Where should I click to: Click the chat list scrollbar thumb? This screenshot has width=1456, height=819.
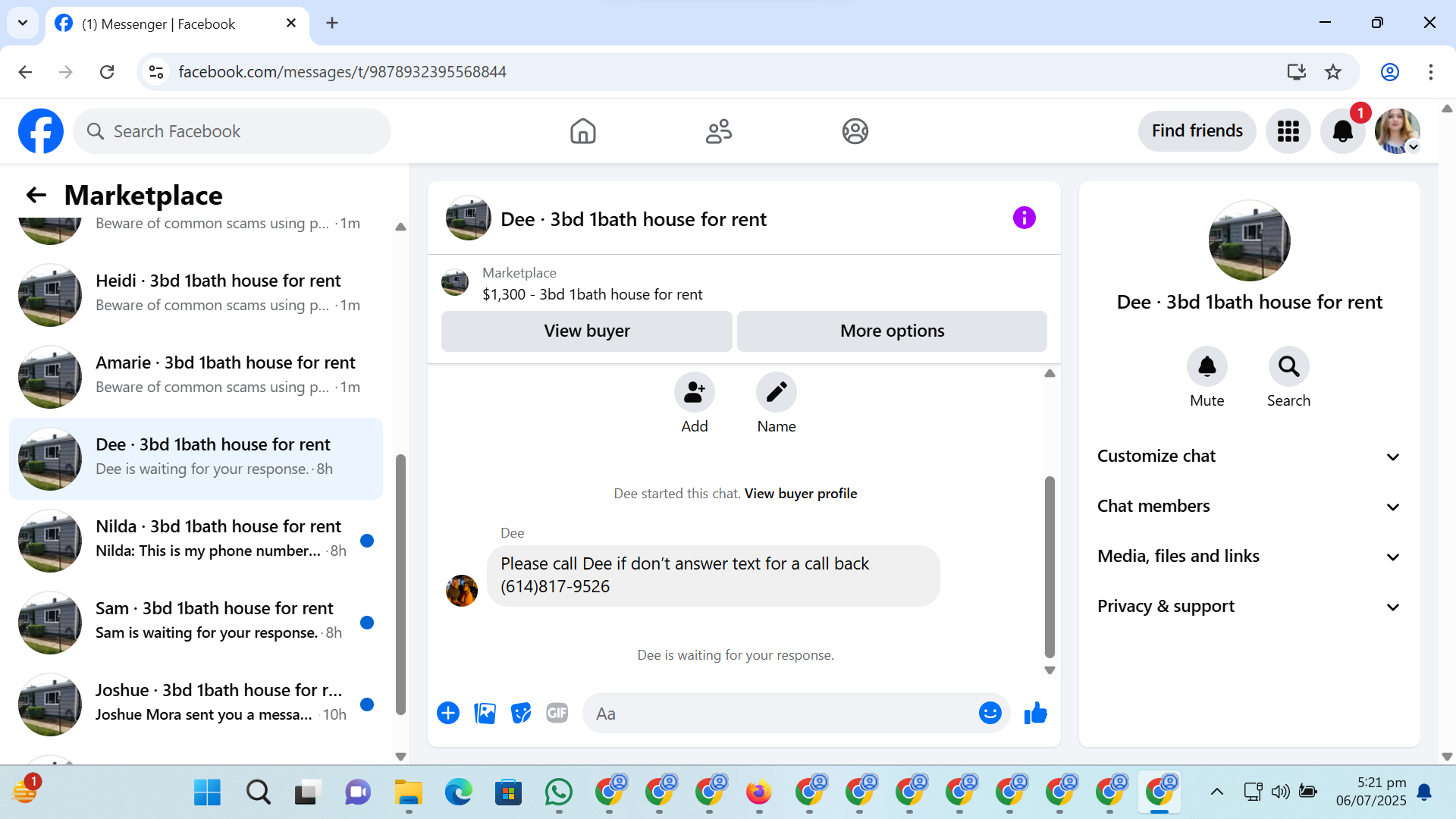click(x=400, y=584)
